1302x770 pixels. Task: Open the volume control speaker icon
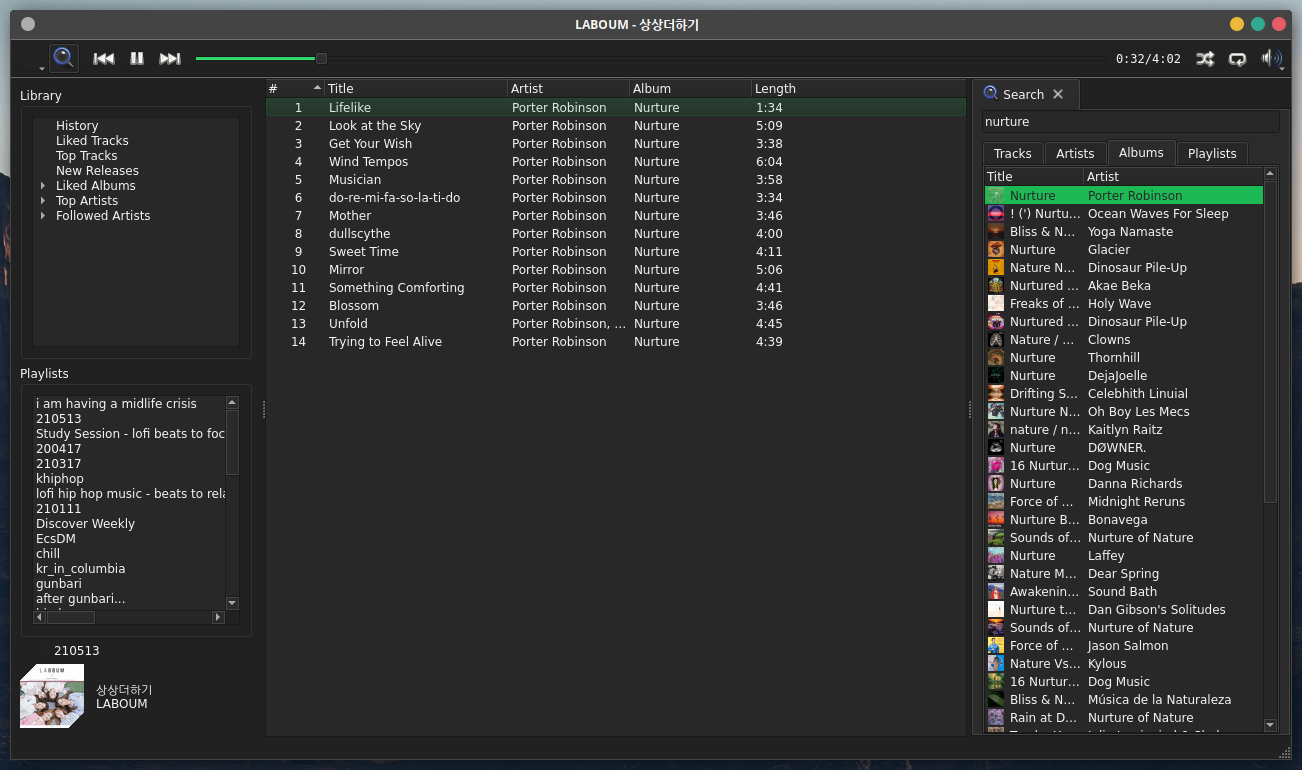[x=1270, y=58]
